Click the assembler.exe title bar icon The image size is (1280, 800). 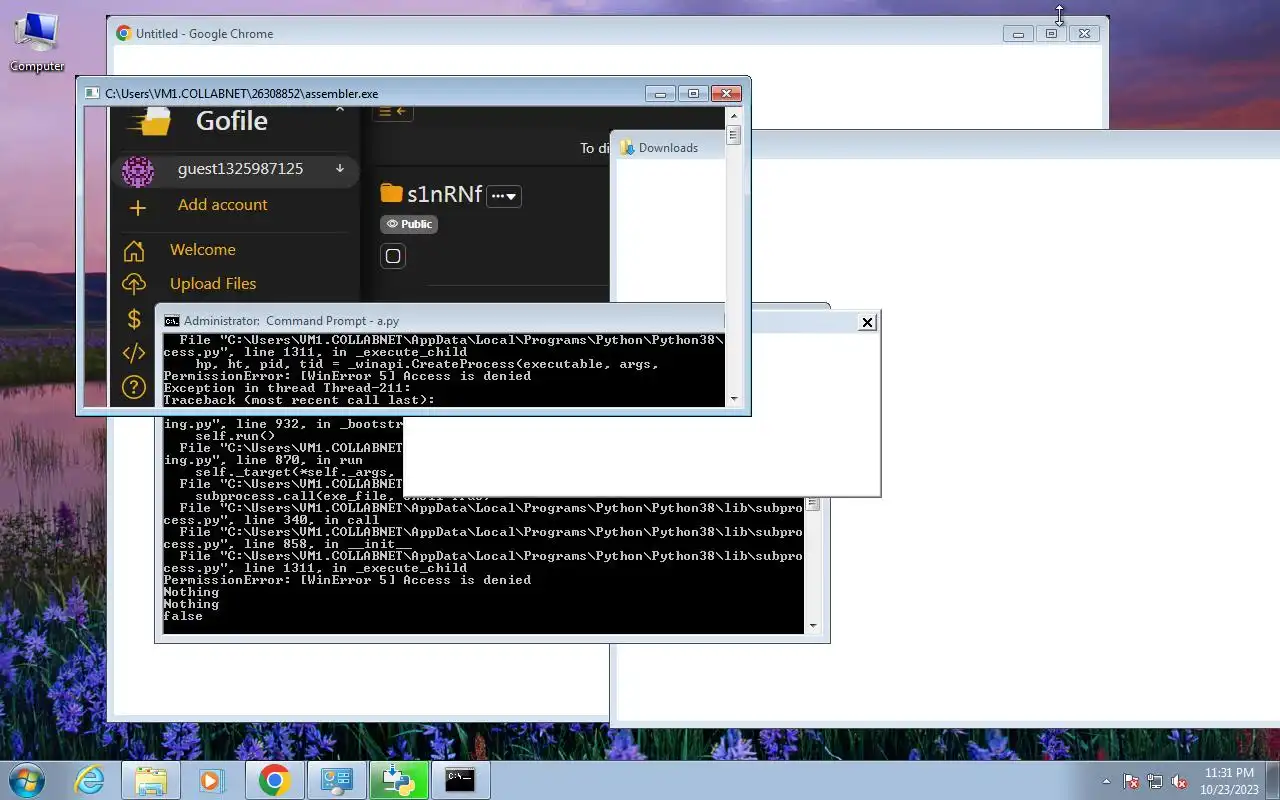[92, 94]
